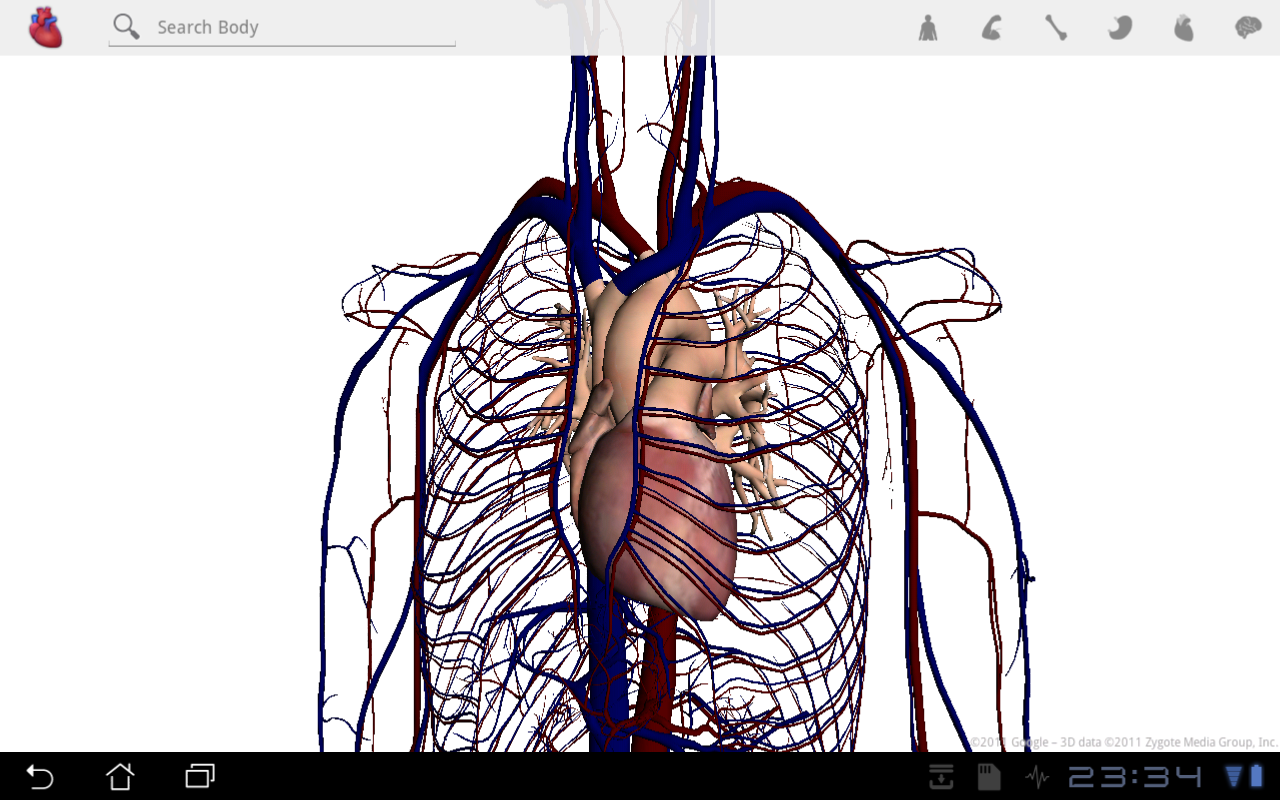Viewport: 1280px width, 800px height.
Task: Go to the Android home screen
Action: 120,776
